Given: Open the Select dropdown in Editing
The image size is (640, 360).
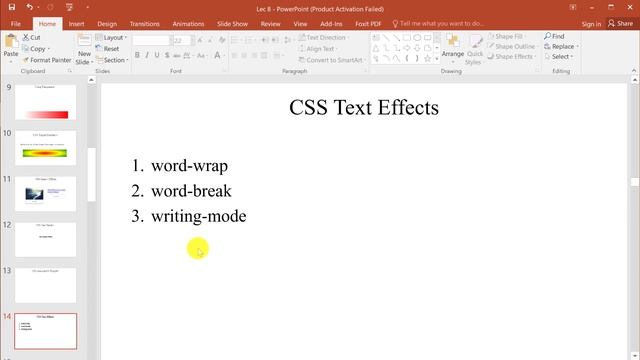Looking at the screenshot, I should click(559, 57).
